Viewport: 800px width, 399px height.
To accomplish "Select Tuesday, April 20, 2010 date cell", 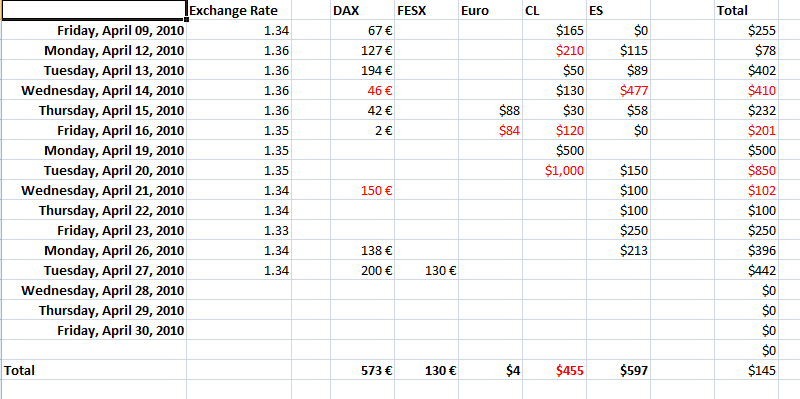I will [x=94, y=170].
